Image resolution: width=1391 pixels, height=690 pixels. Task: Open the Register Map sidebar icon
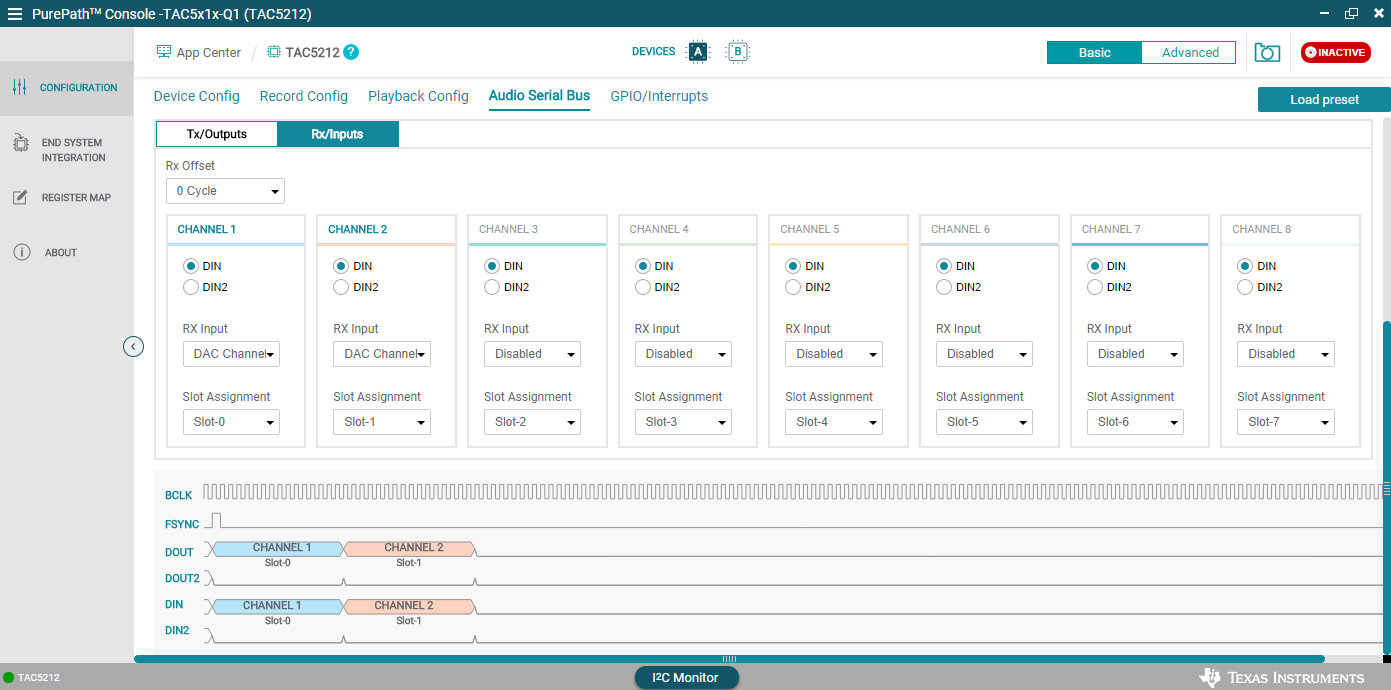pyautogui.click(x=20, y=198)
